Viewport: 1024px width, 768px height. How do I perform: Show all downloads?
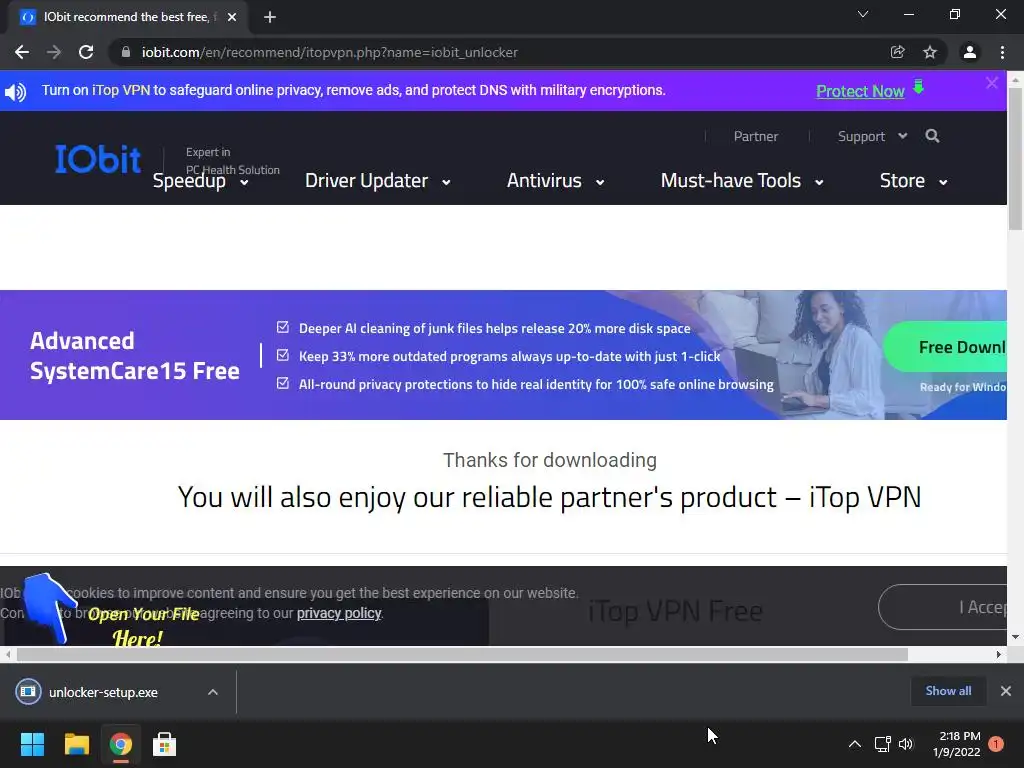point(948,691)
